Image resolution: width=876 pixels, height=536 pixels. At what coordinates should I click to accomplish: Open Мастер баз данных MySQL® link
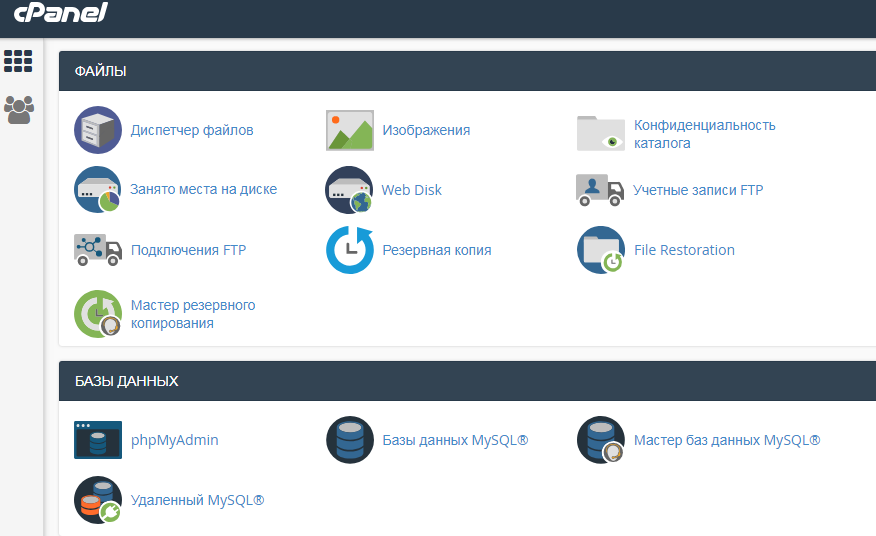click(x=727, y=440)
